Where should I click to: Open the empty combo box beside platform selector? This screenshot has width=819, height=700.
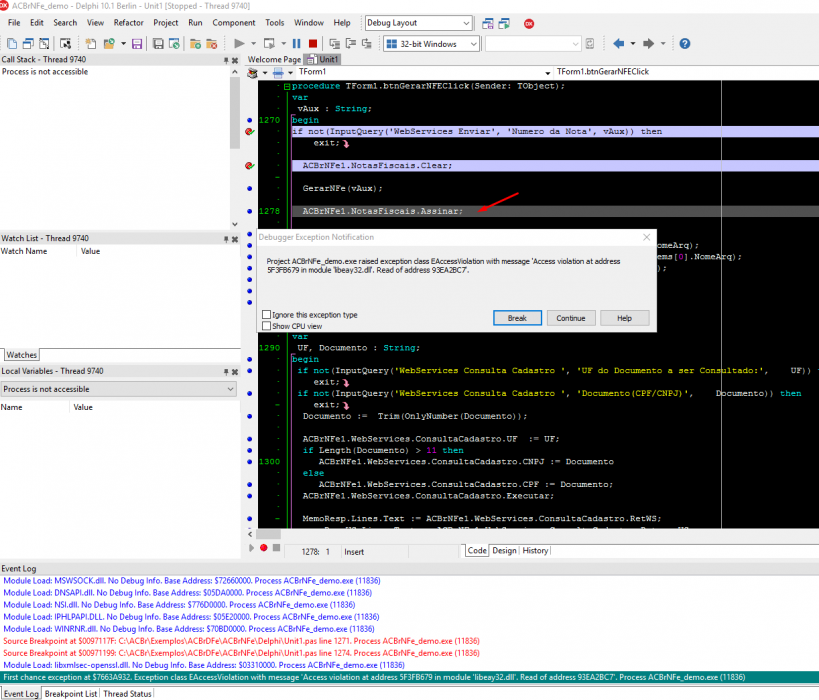click(575, 44)
